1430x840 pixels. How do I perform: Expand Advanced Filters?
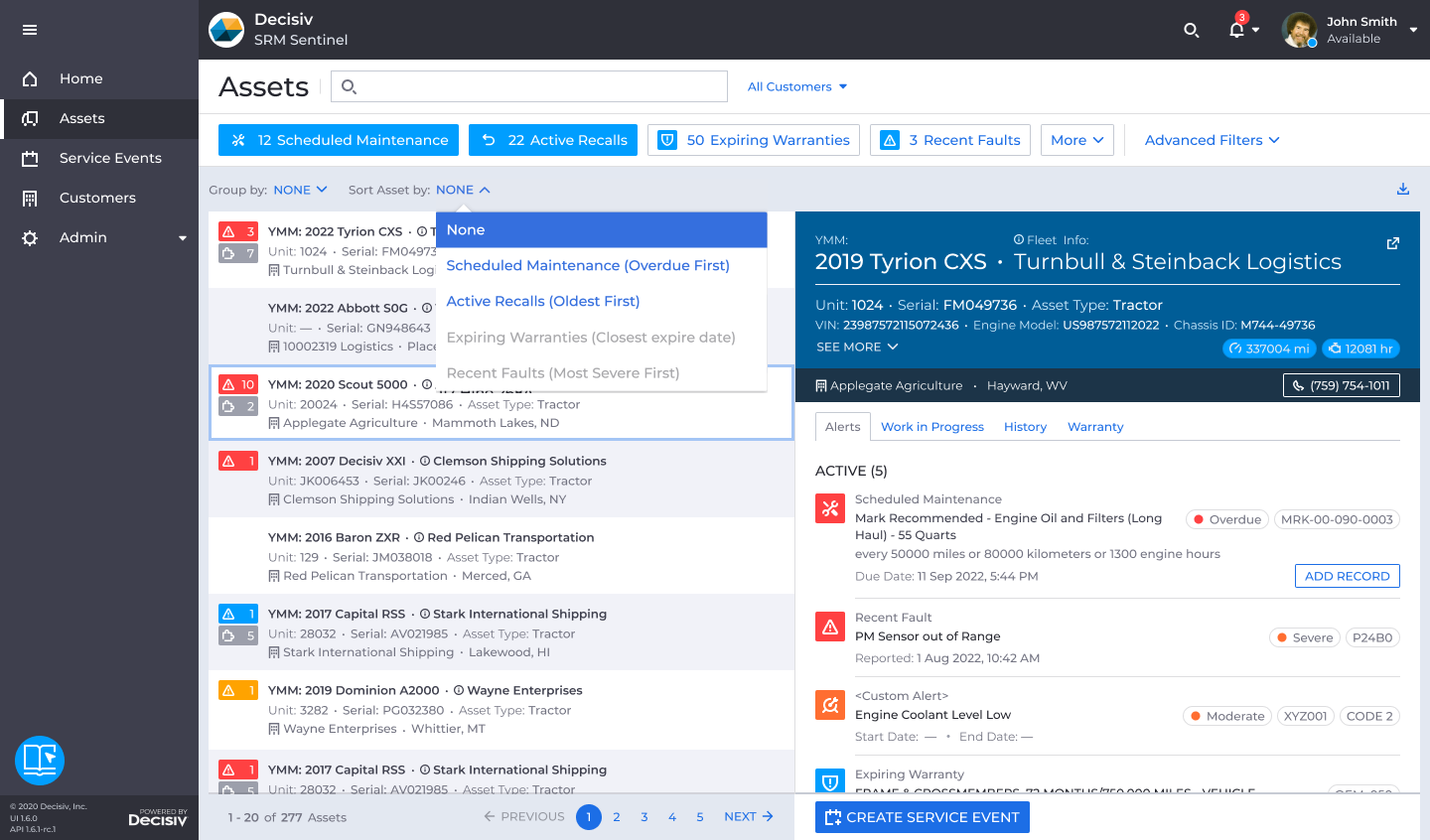[1213, 140]
